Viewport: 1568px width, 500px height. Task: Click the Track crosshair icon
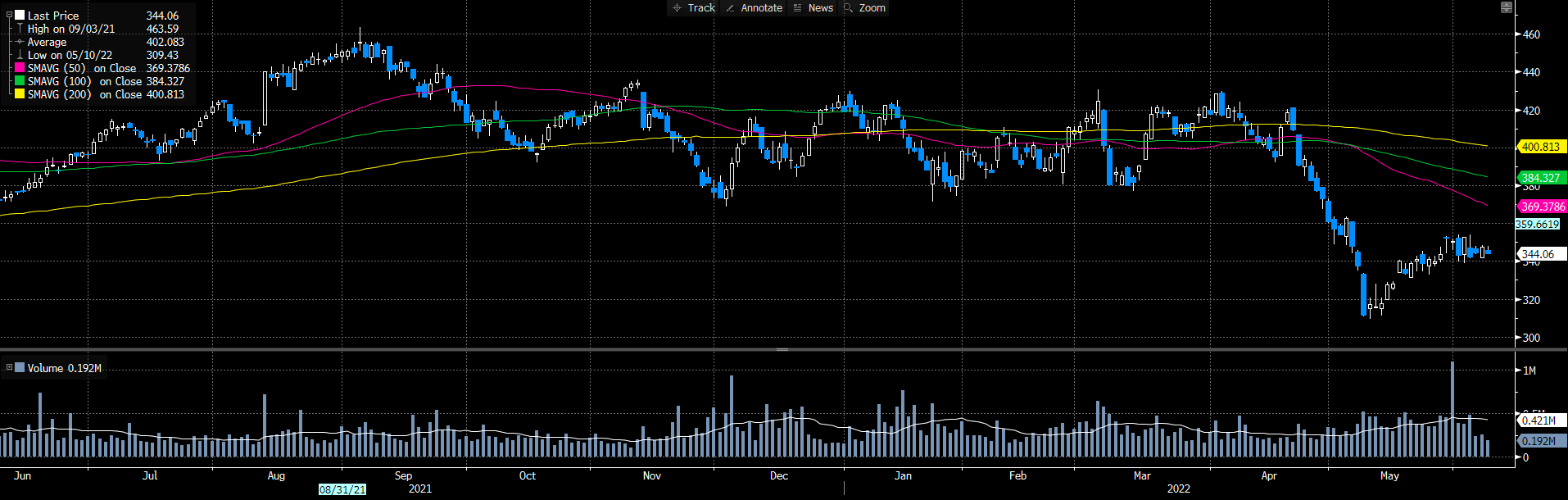coord(677,8)
